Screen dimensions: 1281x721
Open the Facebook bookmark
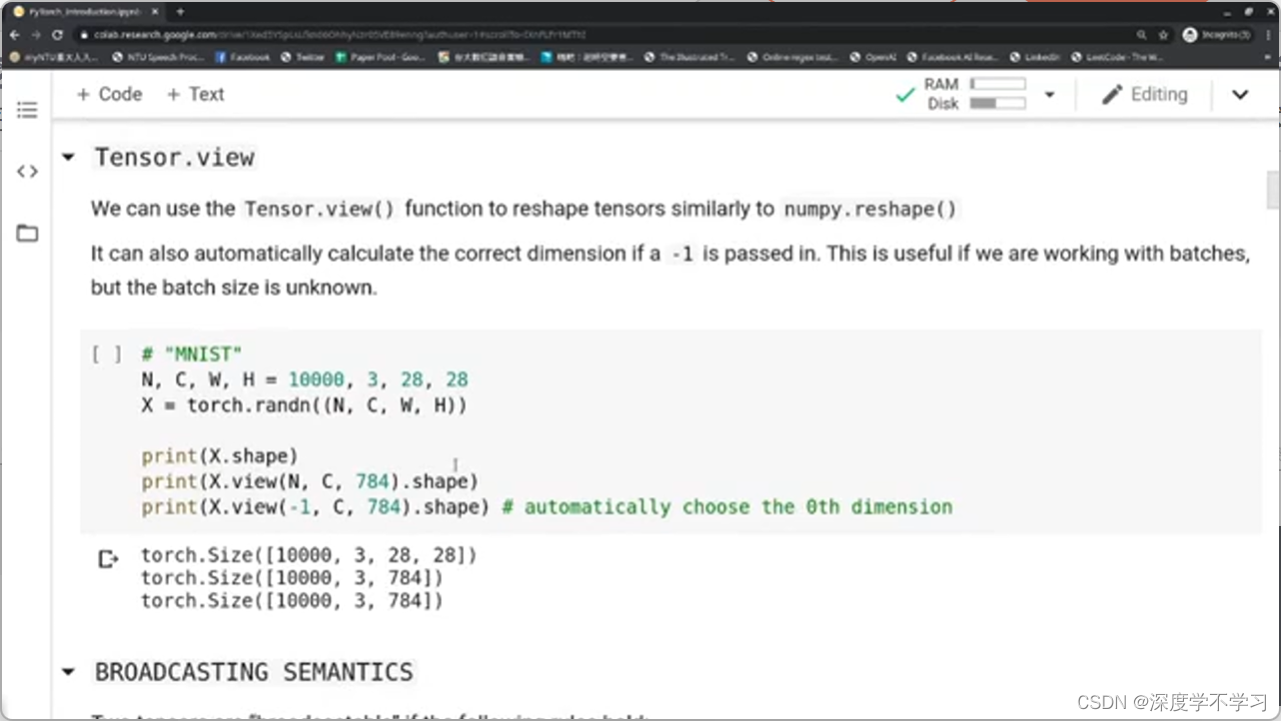click(243, 57)
